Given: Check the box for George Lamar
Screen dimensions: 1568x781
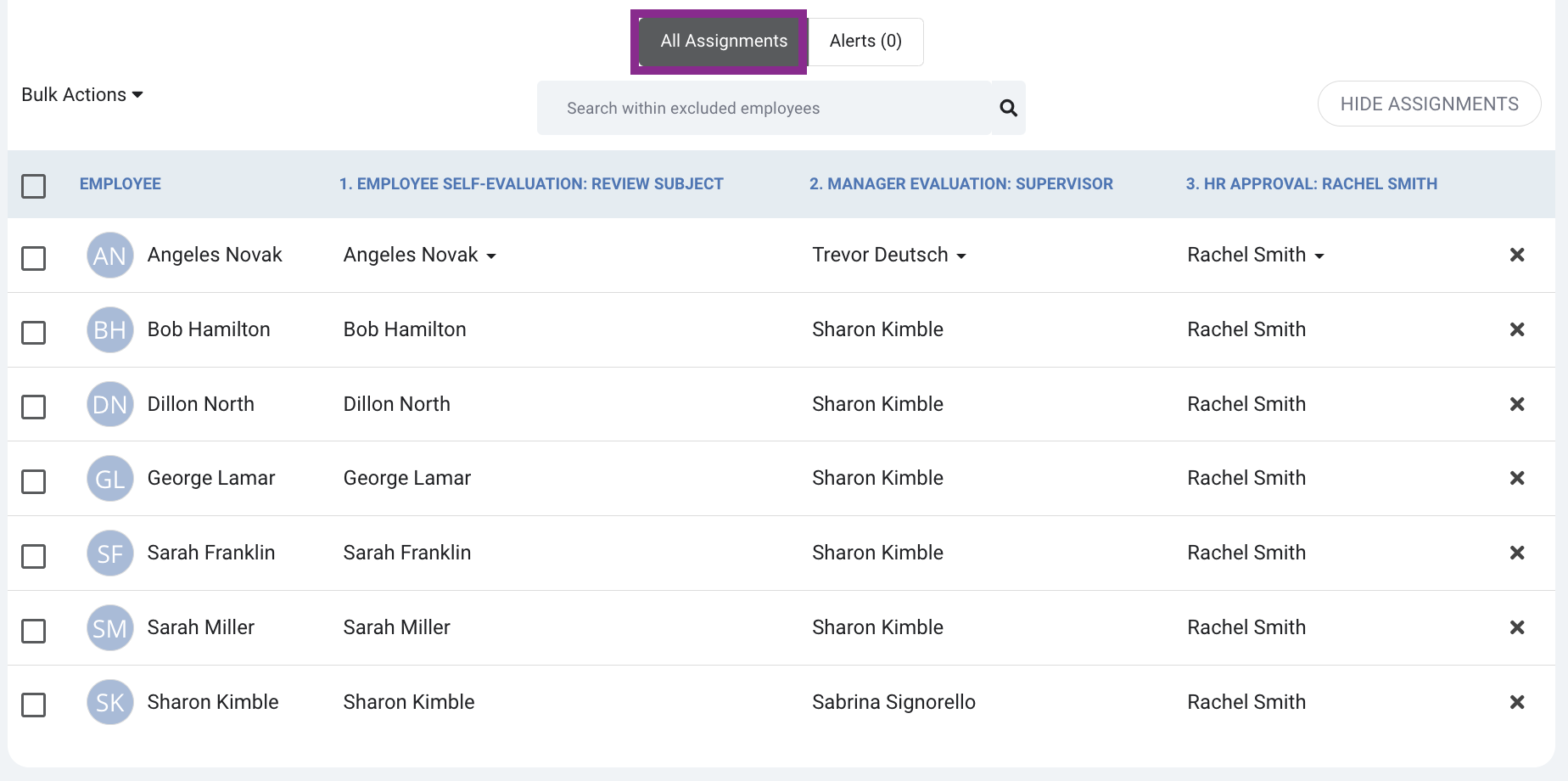Looking at the screenshot, I should [34, 481].
